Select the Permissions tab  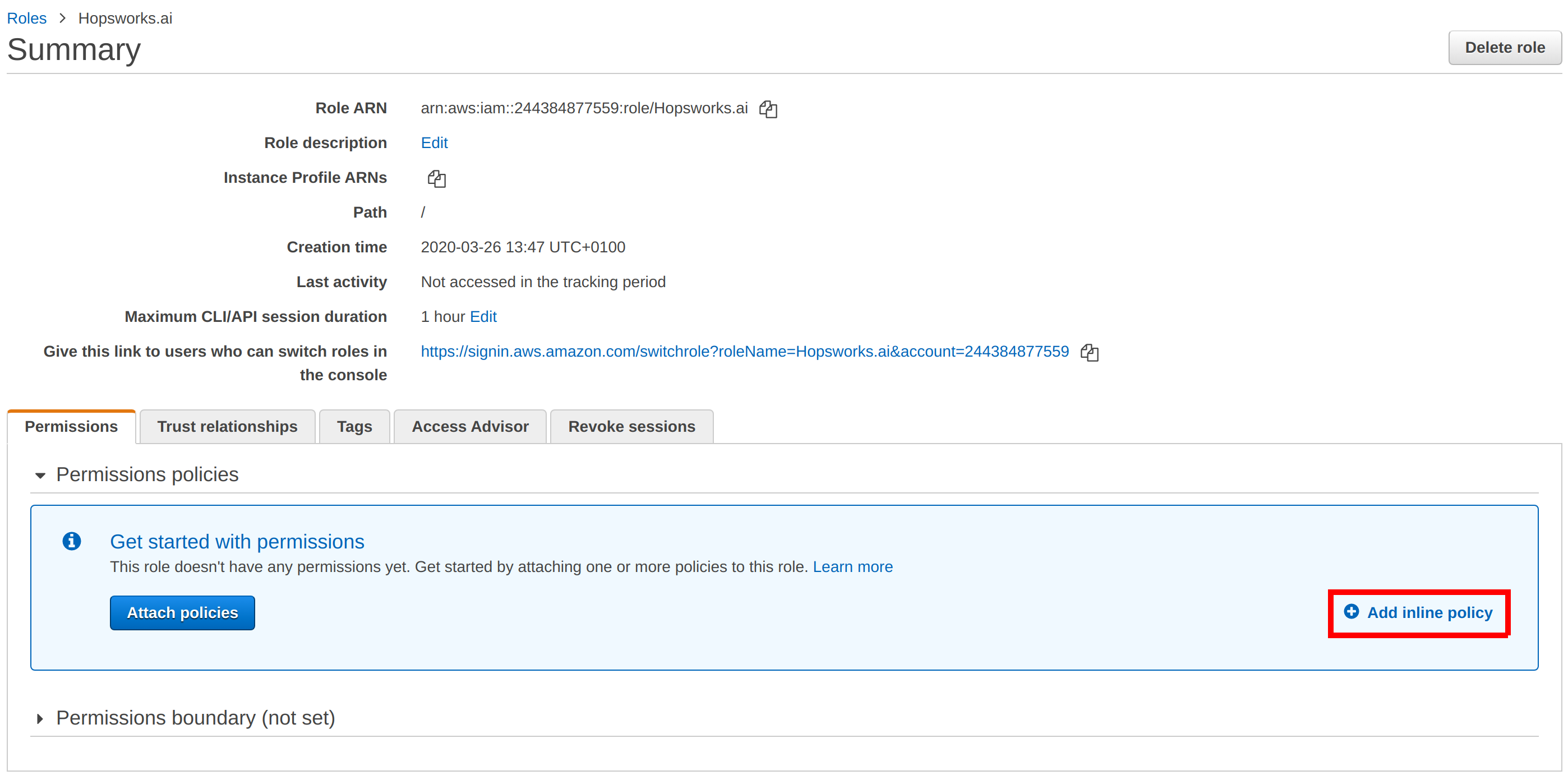point(71,427)
